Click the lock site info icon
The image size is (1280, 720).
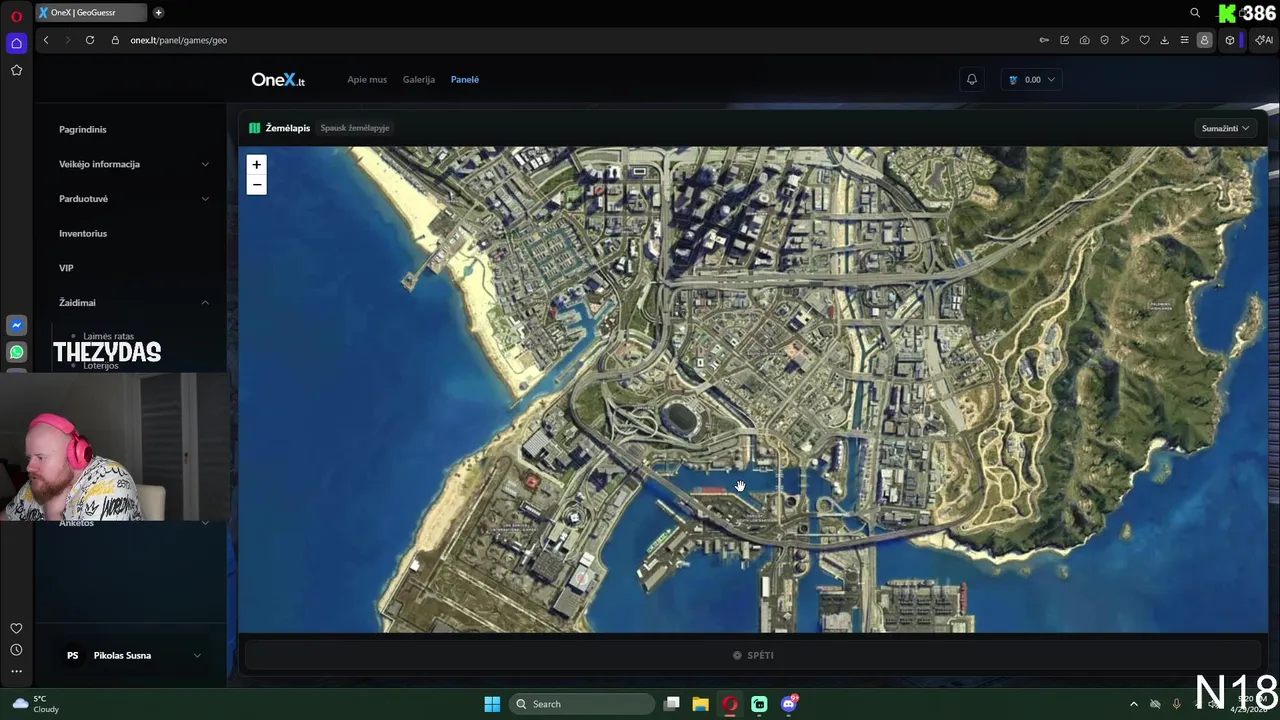(115, 40)
